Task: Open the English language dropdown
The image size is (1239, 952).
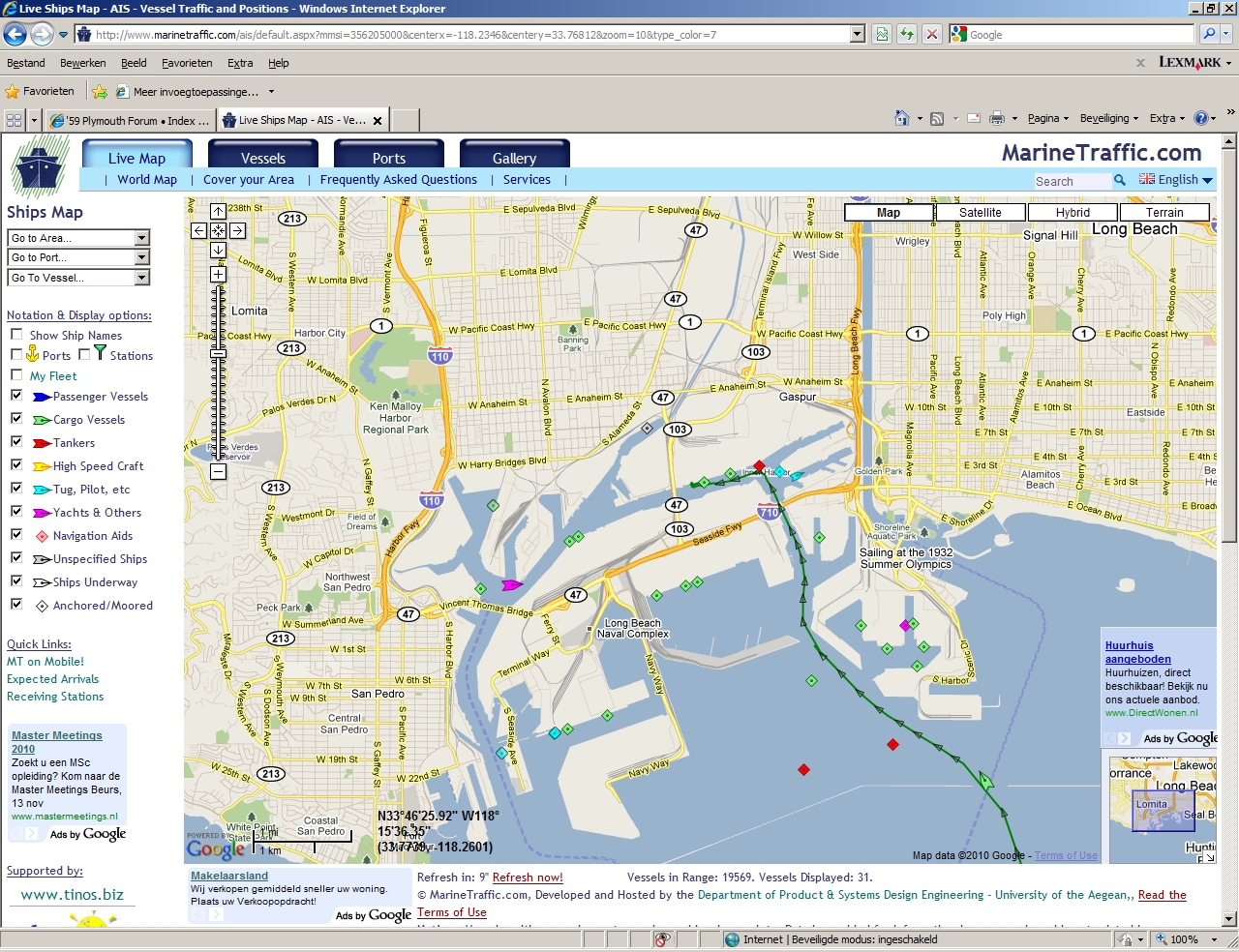Action: point(1176,180)
